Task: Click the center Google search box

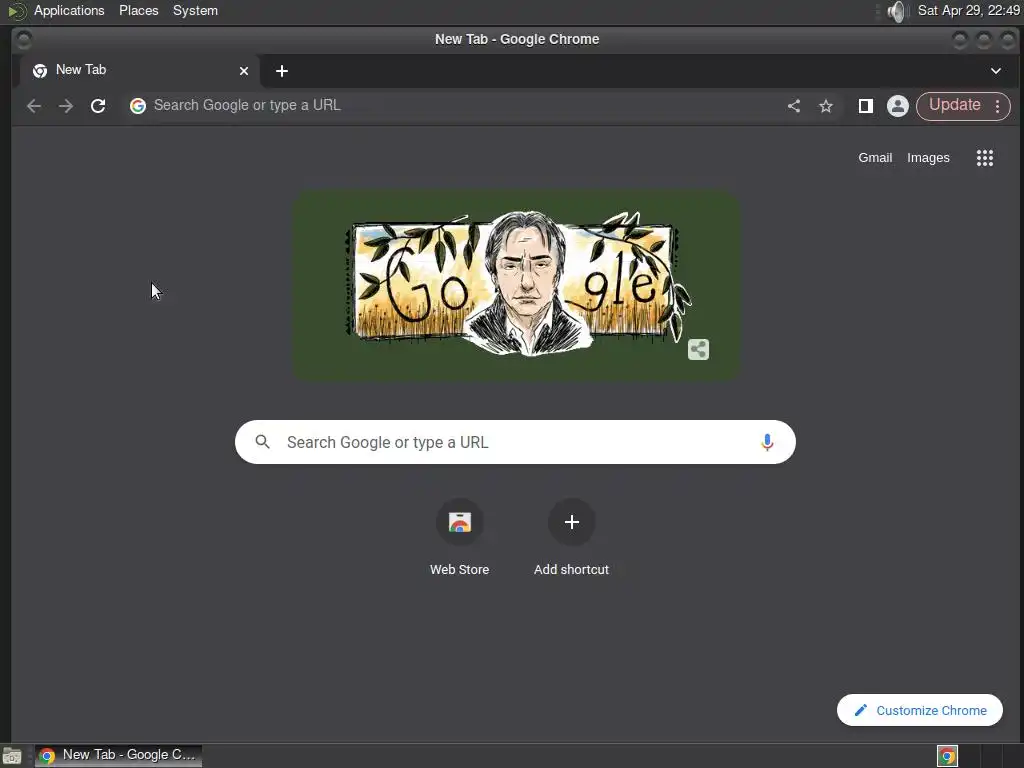Action: 515,442
